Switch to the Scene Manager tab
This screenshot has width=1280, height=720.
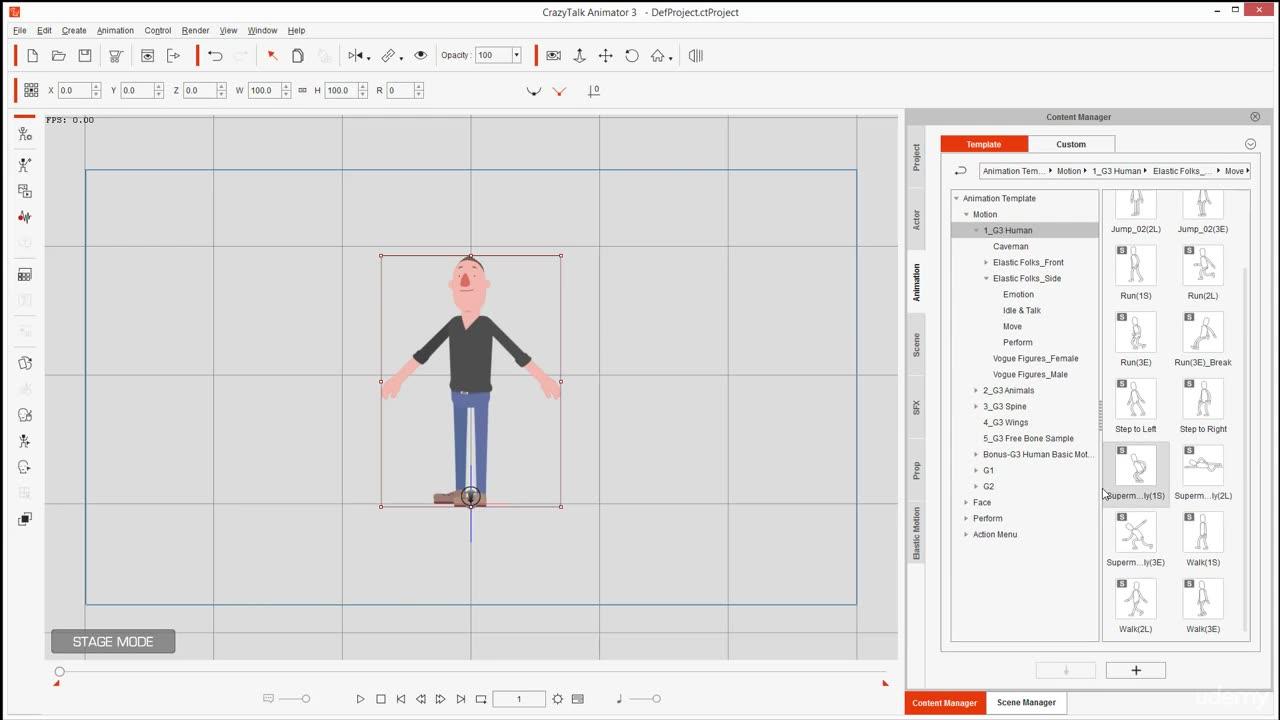(1026, 703)
